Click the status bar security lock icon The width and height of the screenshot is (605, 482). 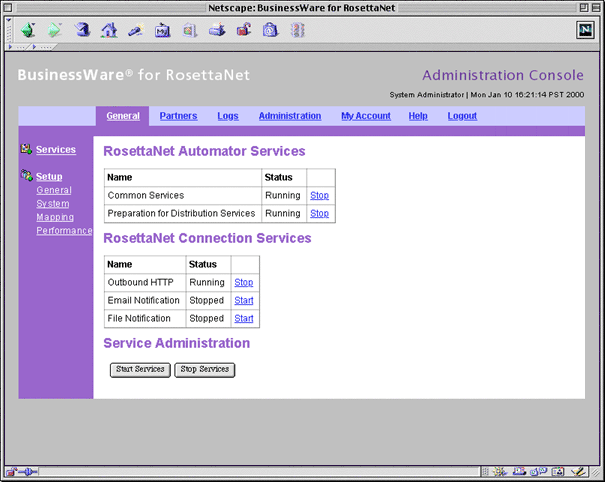click(x=12, y=472)
